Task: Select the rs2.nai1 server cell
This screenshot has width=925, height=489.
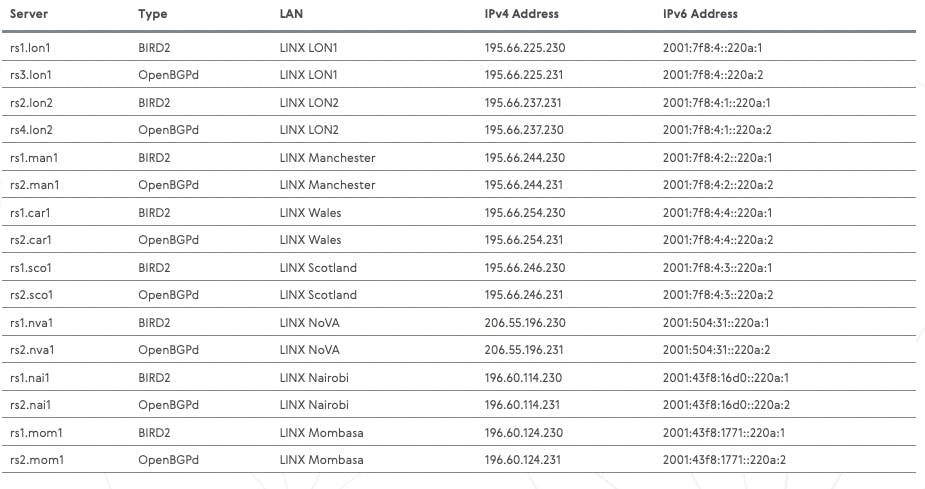Action: 30,405
